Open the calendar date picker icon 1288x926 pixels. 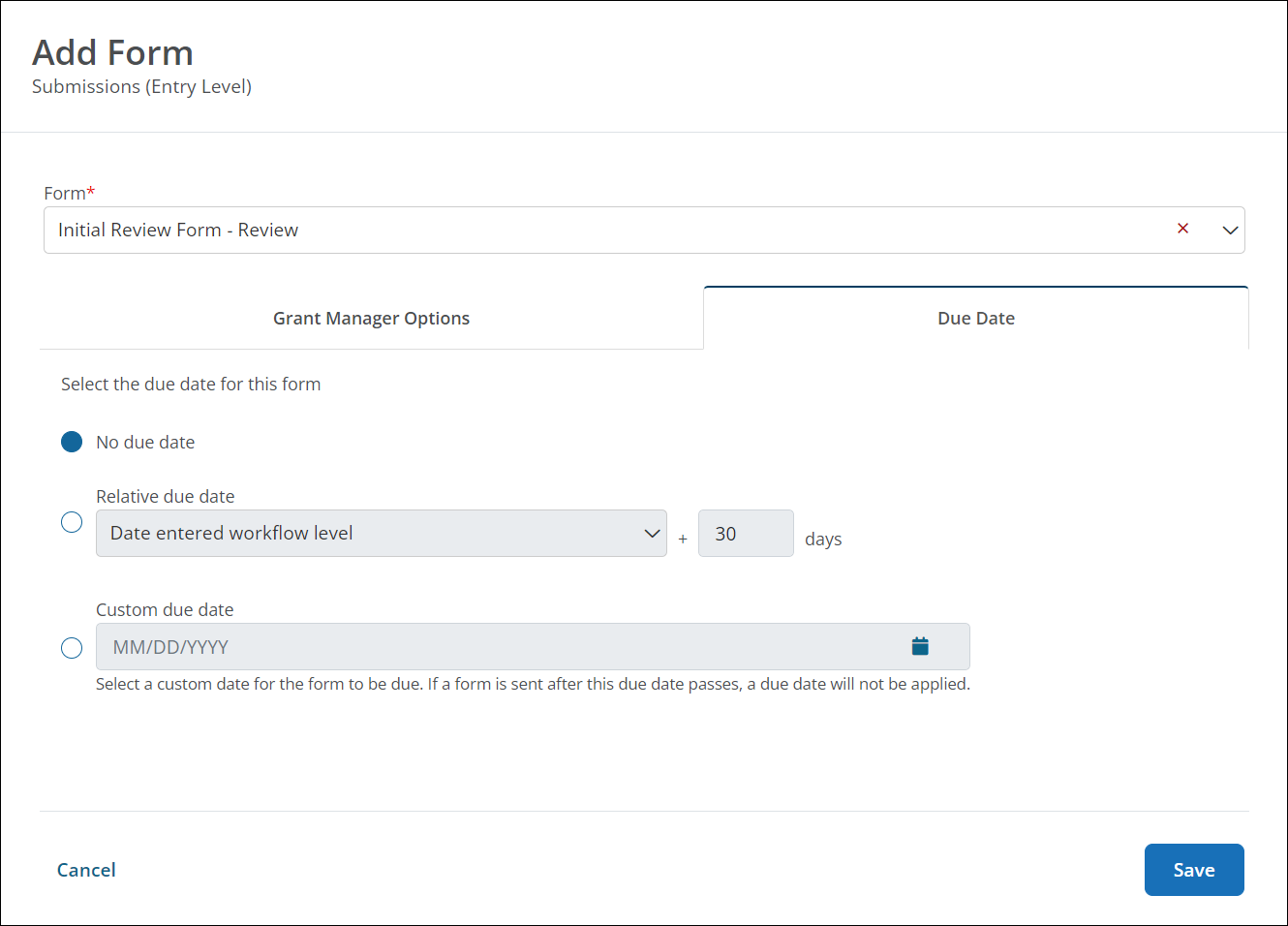coord(920,646)
